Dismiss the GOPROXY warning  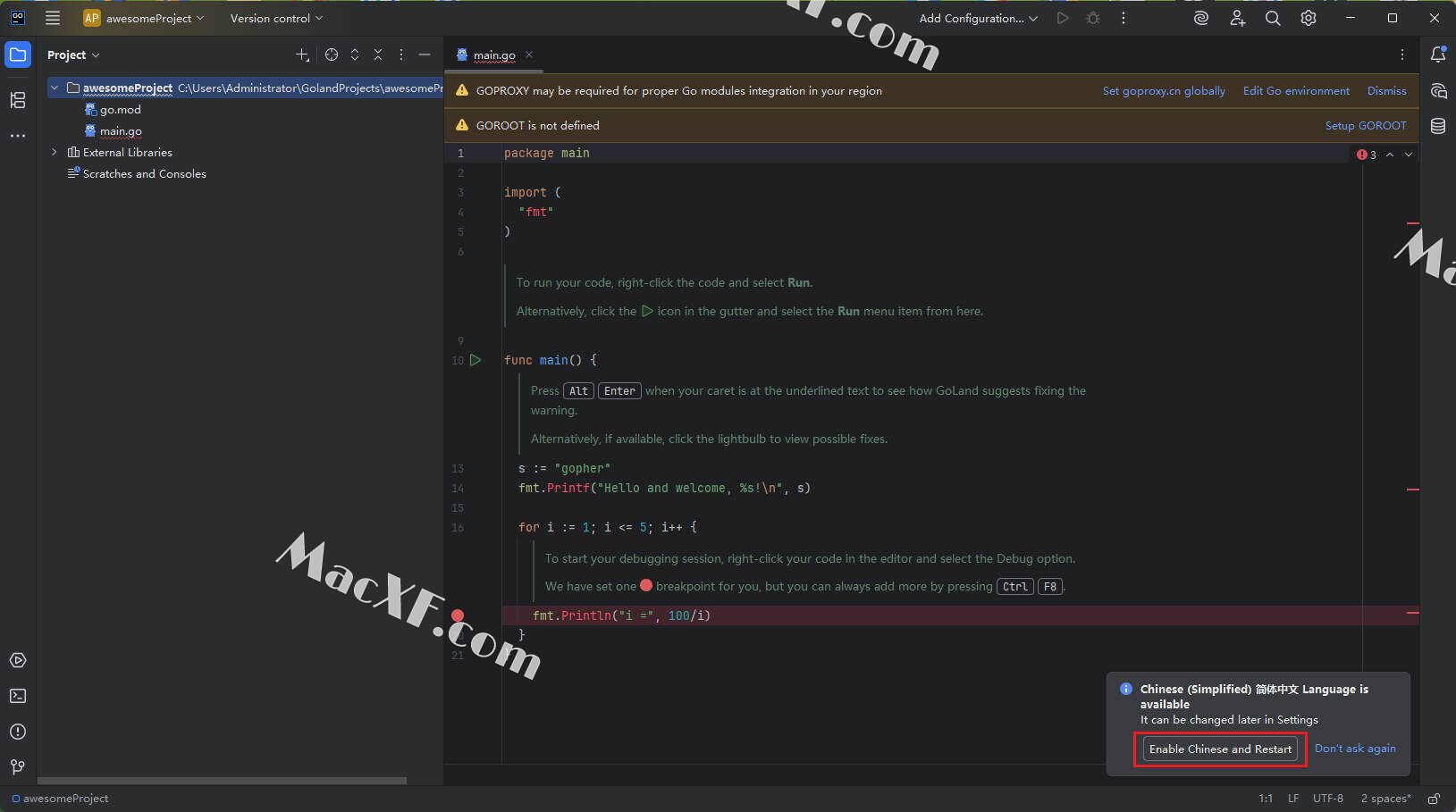pos(1386,91)
